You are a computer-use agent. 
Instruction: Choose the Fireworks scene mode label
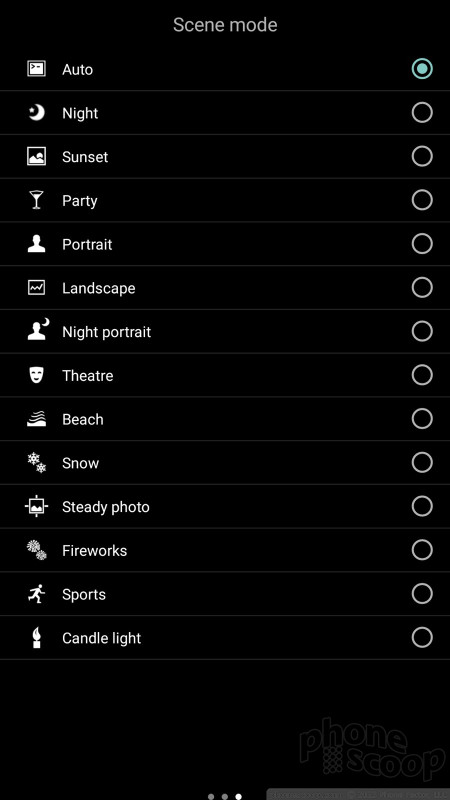click(94, 551)
